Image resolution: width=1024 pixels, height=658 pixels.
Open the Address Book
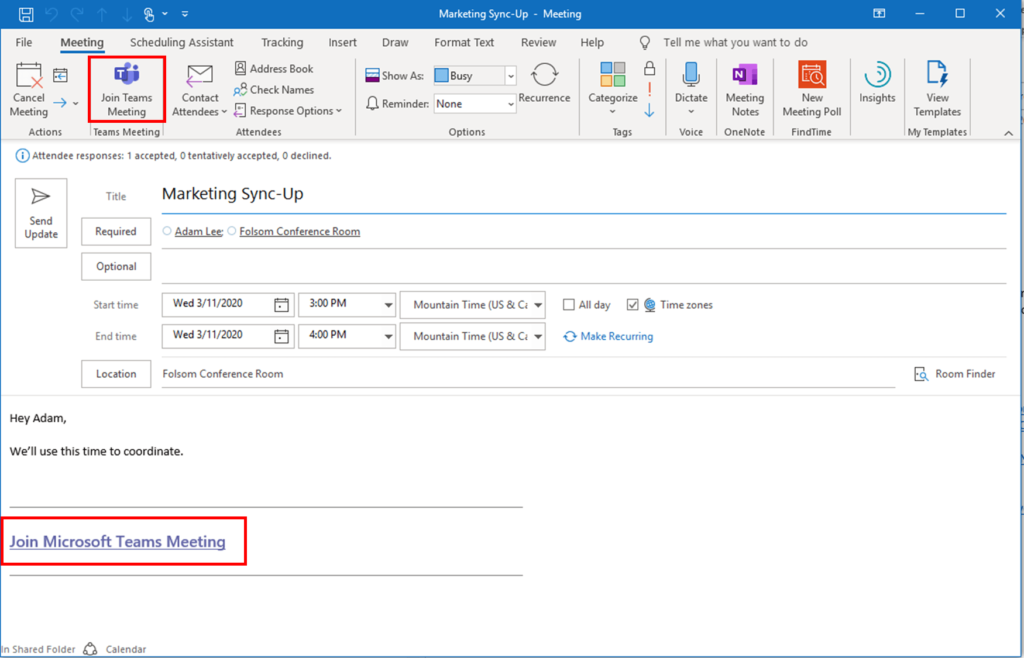pyautogui.click(x=274, y=69)
